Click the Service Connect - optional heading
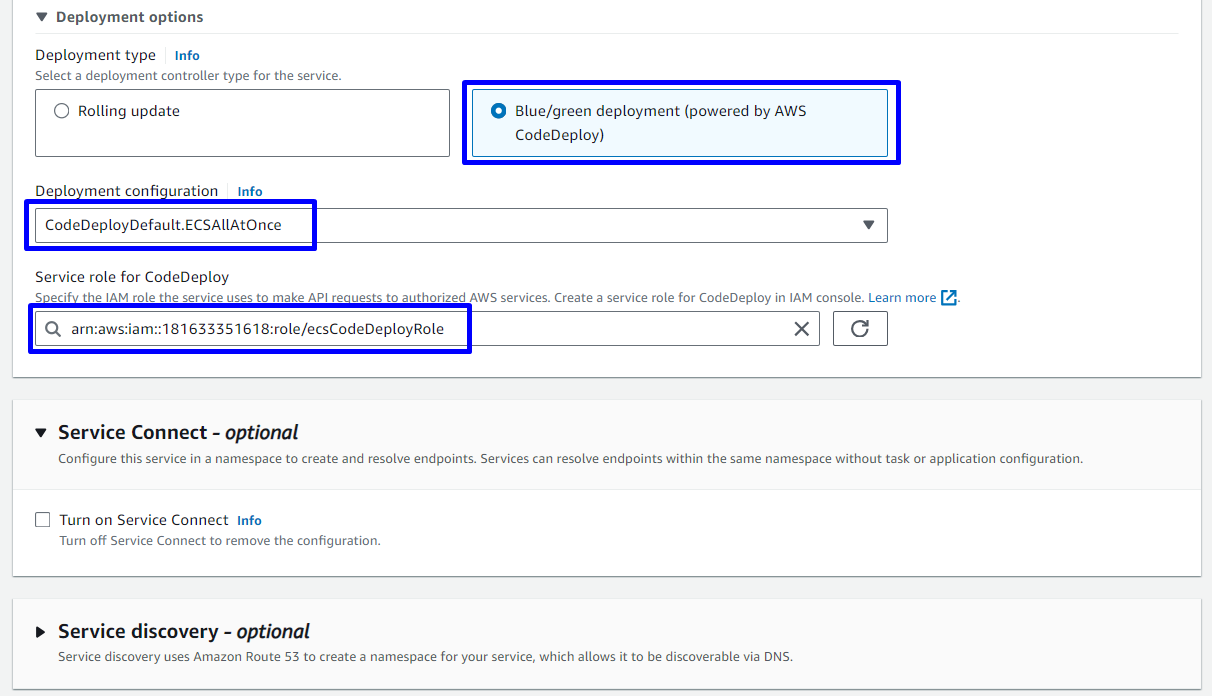This screenshot has width=1212, height=696. pos(178,433)
